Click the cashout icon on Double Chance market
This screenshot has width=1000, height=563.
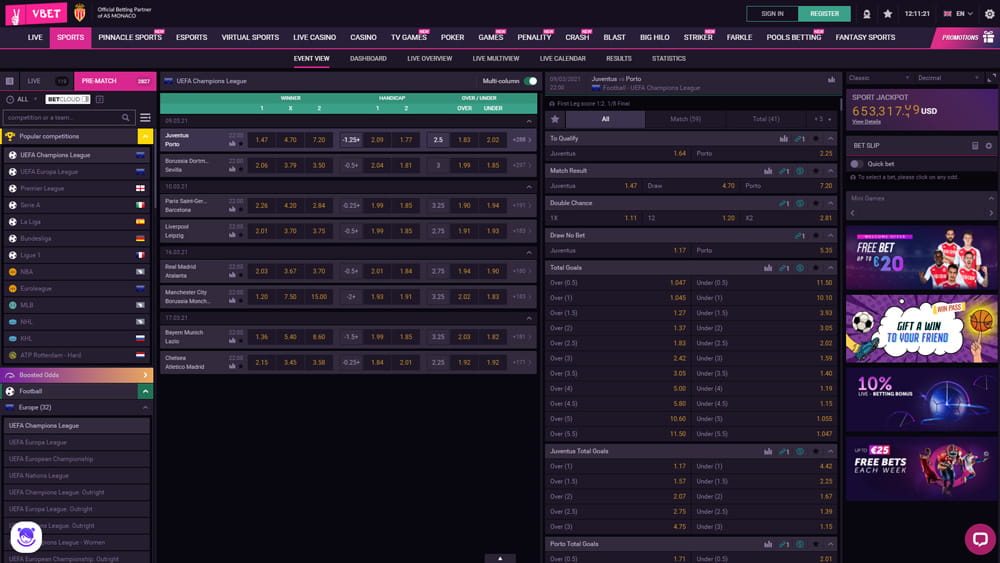click(800, 203)
